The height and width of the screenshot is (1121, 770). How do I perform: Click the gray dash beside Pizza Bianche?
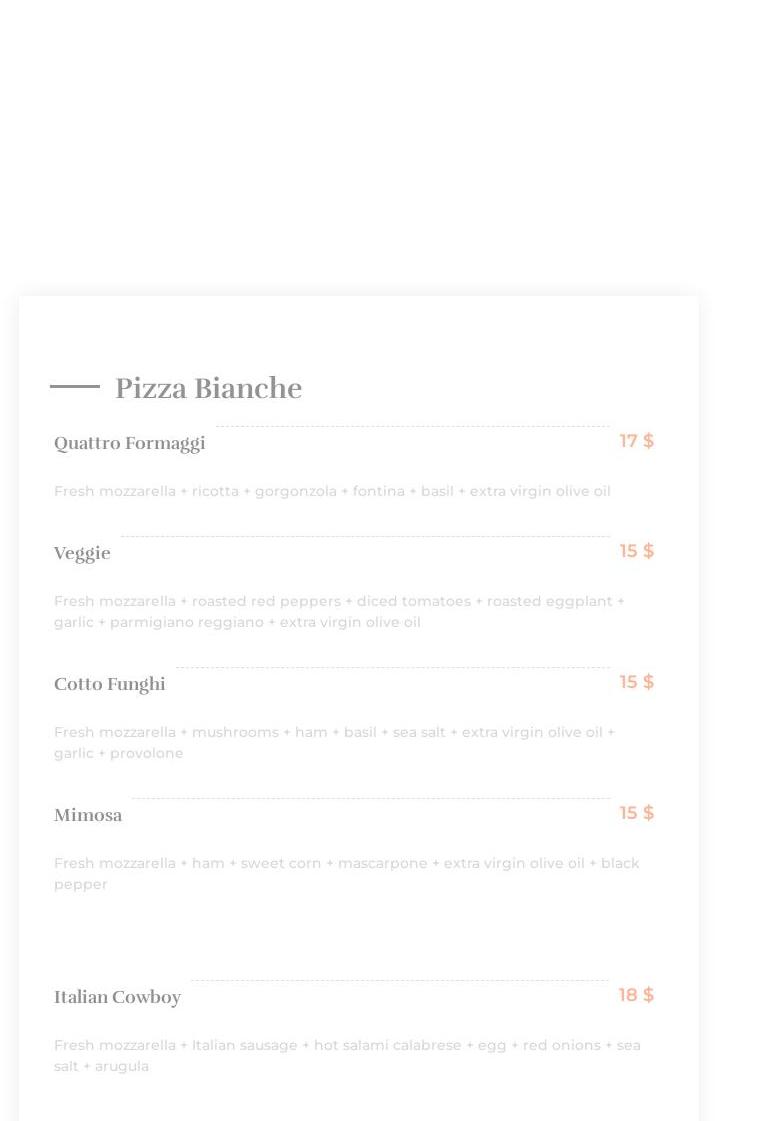tap(75, 386)
